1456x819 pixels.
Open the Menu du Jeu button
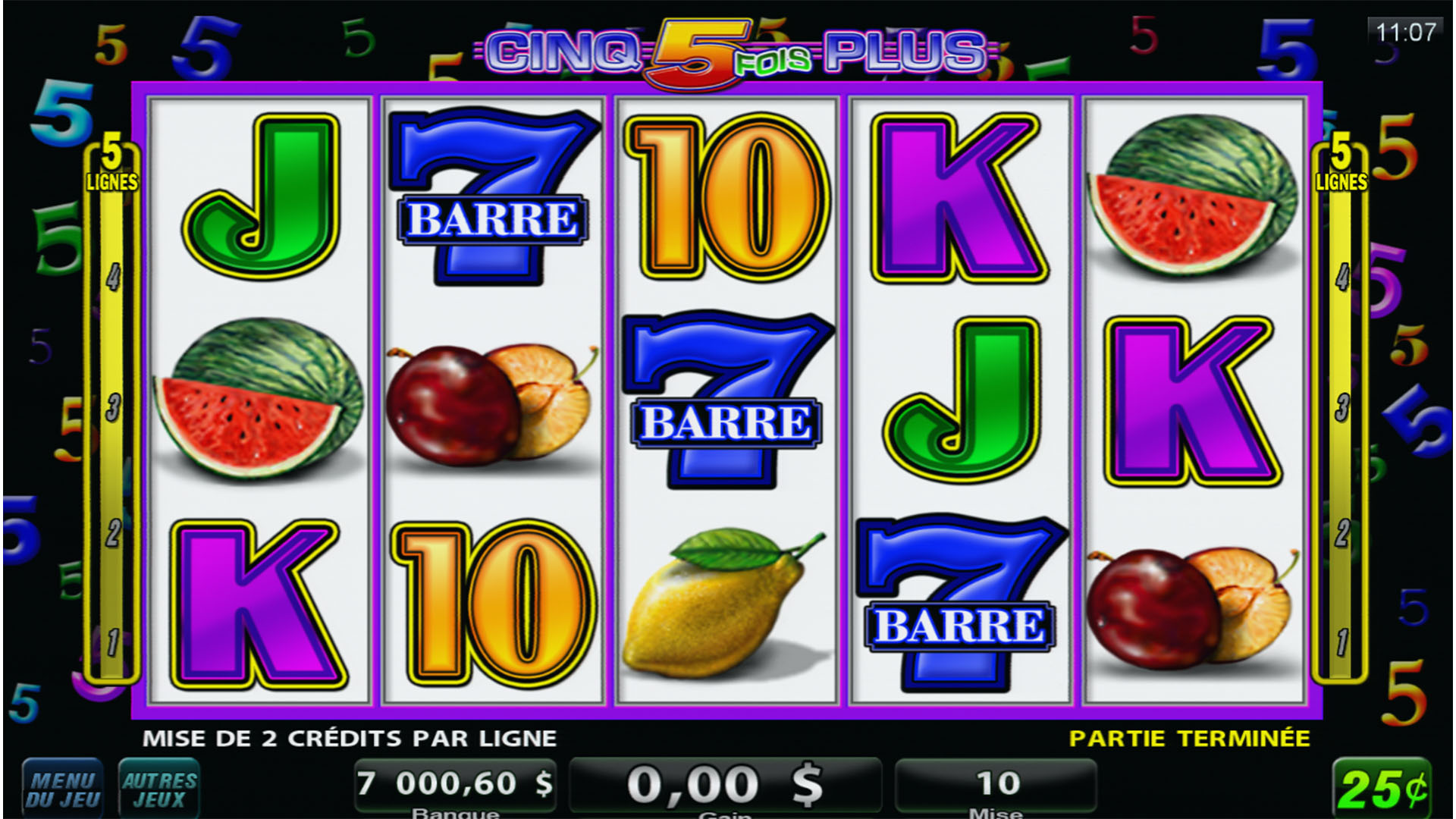62,789
